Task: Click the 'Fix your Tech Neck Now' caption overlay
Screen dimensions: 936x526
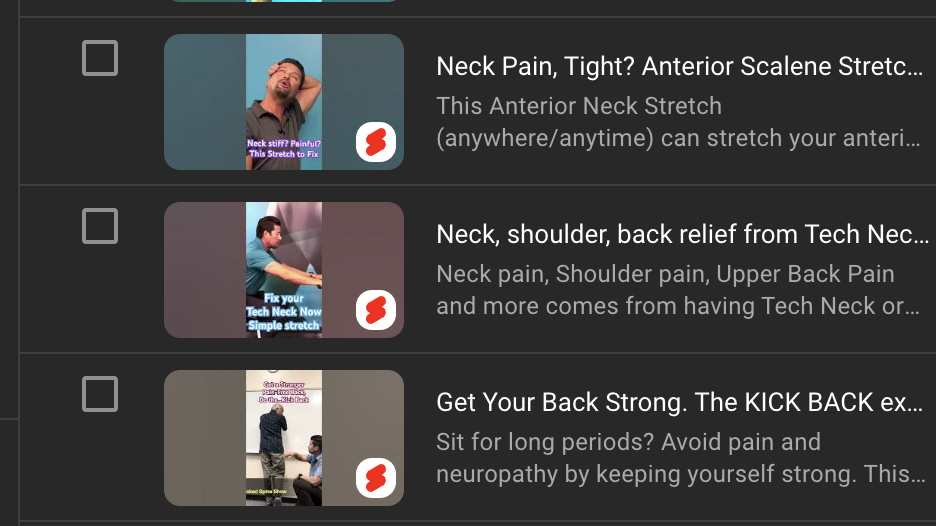Action: pyautogui.click(x=284, y=312)
